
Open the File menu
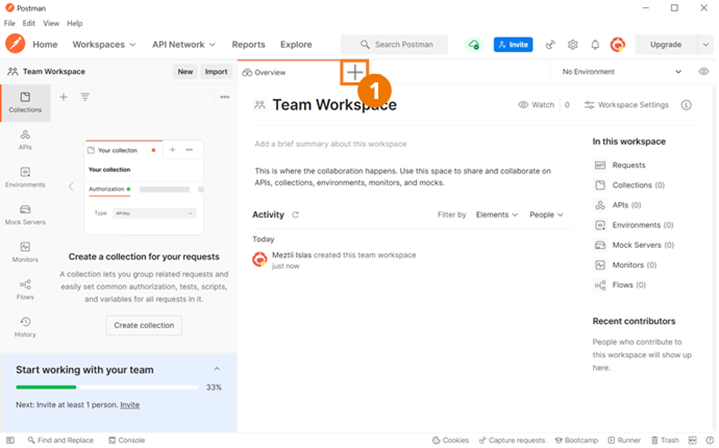tap(10, 23)
